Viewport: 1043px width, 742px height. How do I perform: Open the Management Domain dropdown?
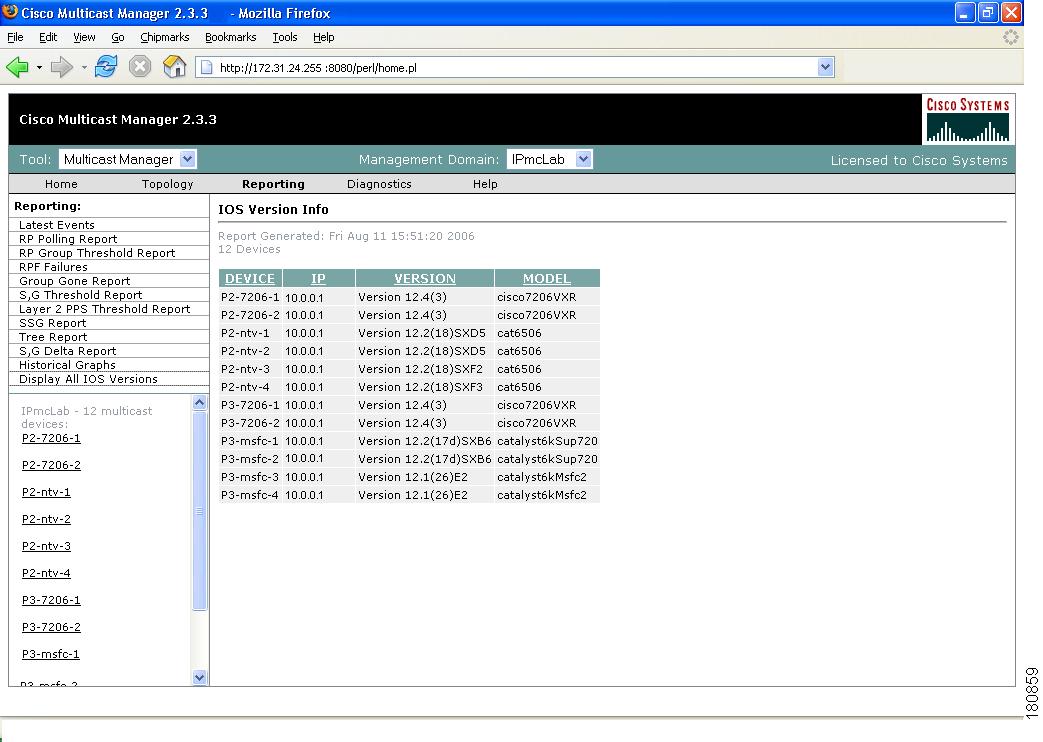pyautogui.click(x=549, y=159)
